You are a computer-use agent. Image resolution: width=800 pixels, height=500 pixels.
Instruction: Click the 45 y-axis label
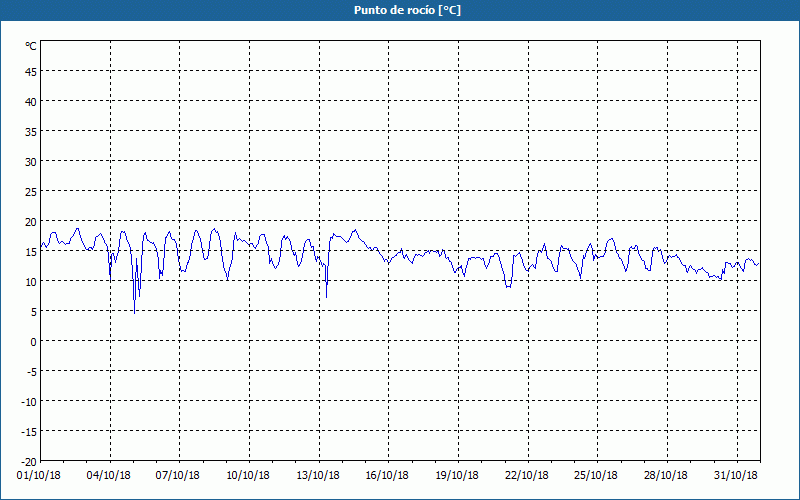tap(31, 72)
